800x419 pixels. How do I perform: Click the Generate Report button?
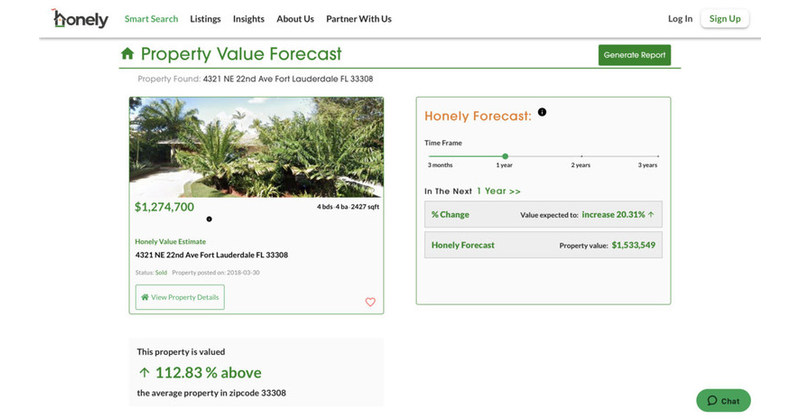[x=634, y=55]
